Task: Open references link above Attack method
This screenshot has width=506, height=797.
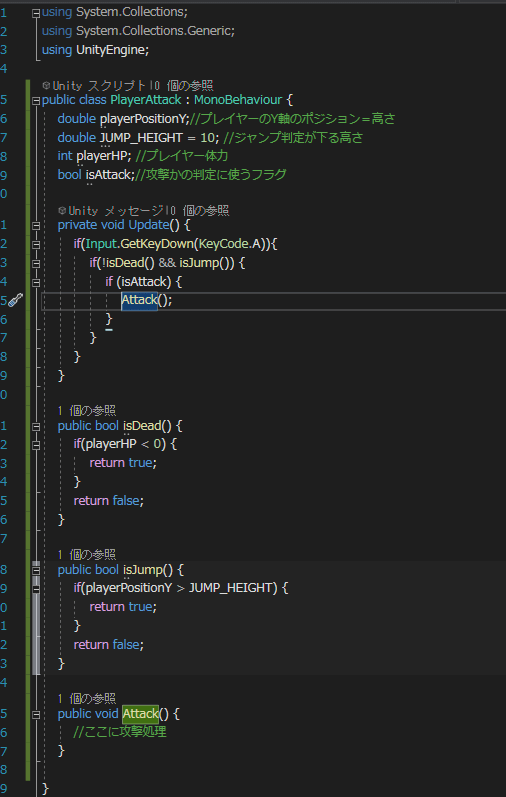Action: point(87,698)
